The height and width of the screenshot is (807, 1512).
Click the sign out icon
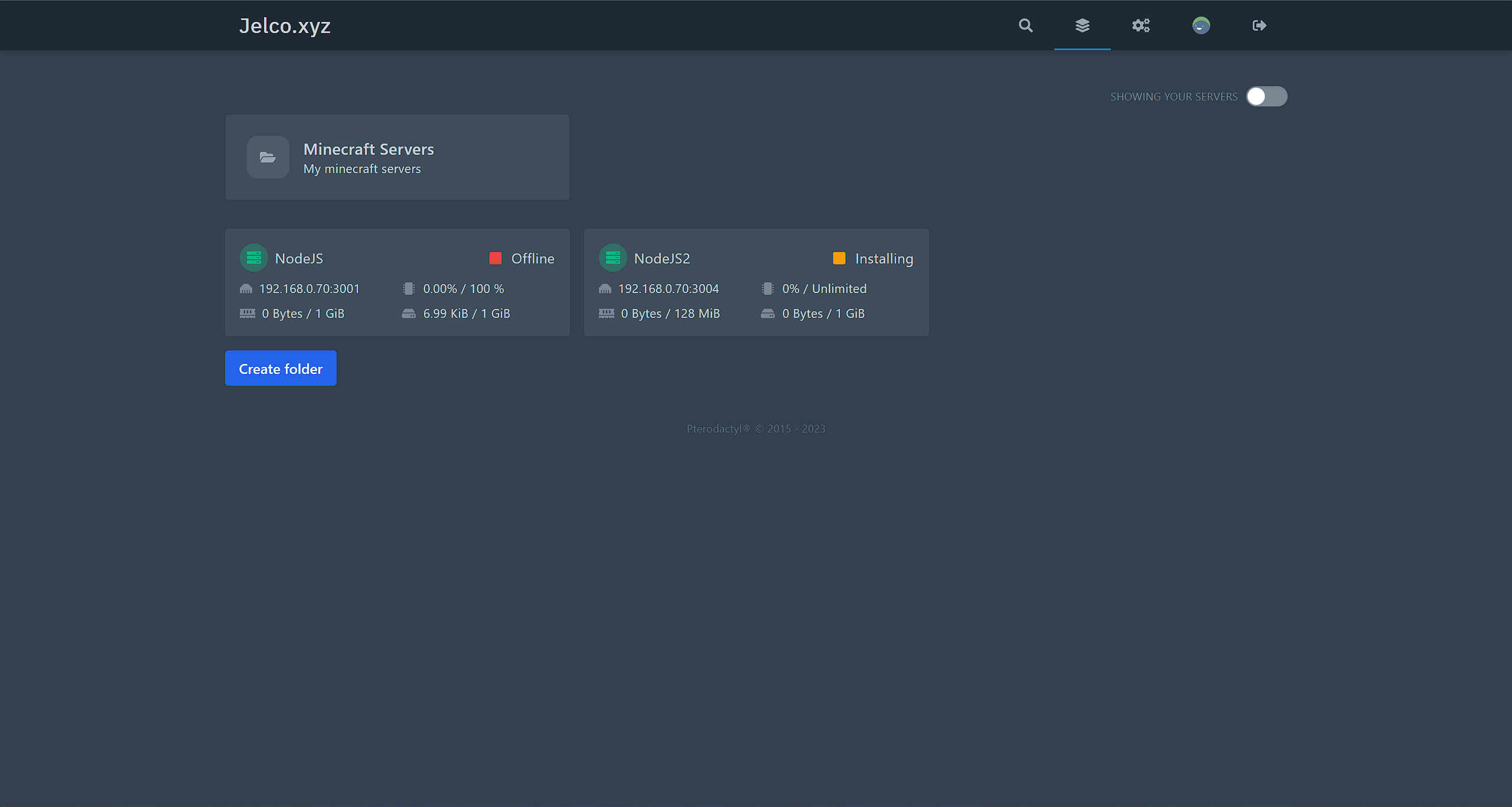tap(1259, 25)
